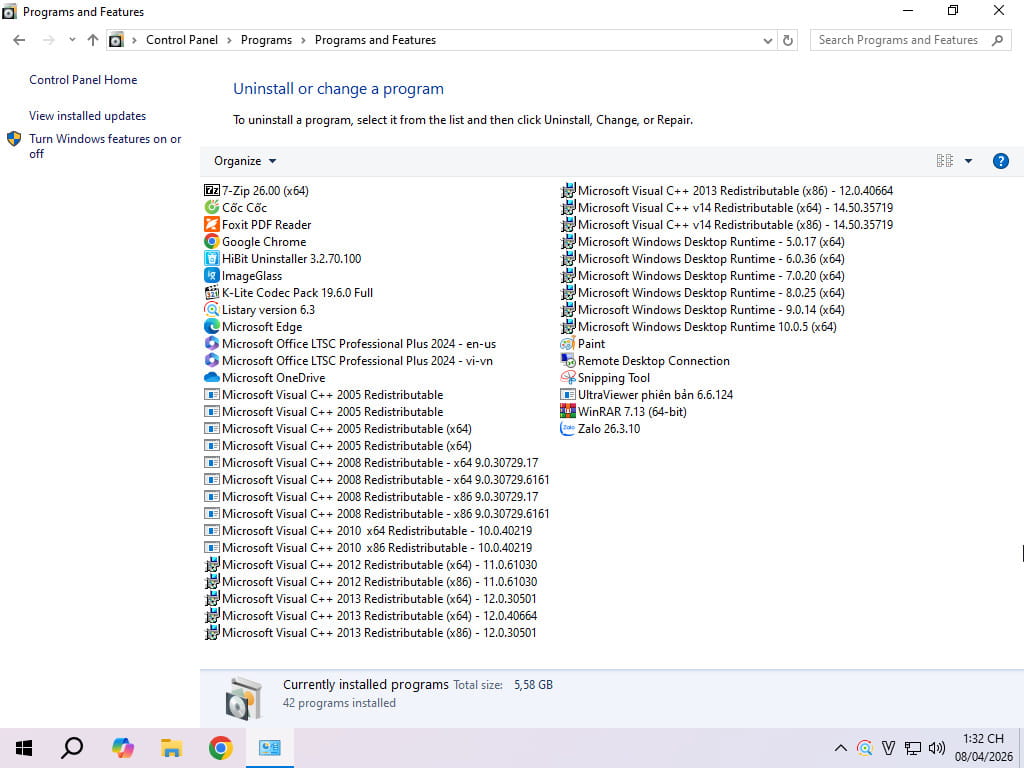Viewport: 1024px width, 768px height.
Task: Click Programs and Features breadcrumb segment
Action: point(376,40)
